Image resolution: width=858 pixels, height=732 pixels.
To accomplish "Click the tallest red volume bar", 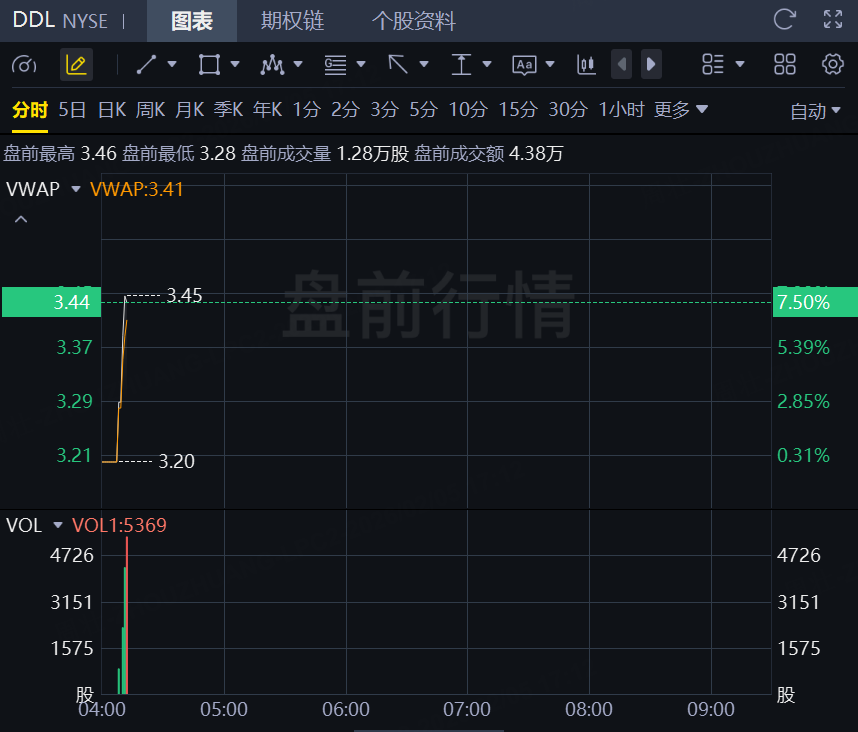I will point(127,615).
